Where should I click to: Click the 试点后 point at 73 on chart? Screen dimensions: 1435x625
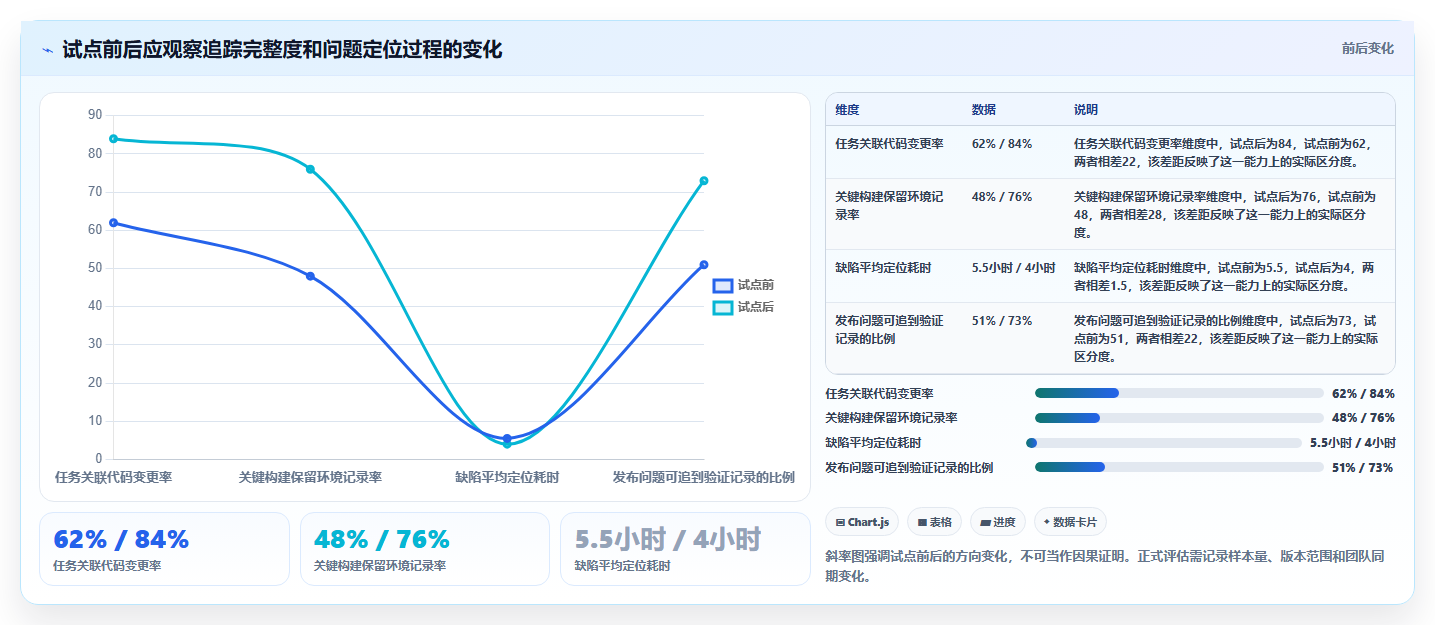click(704, 181)
